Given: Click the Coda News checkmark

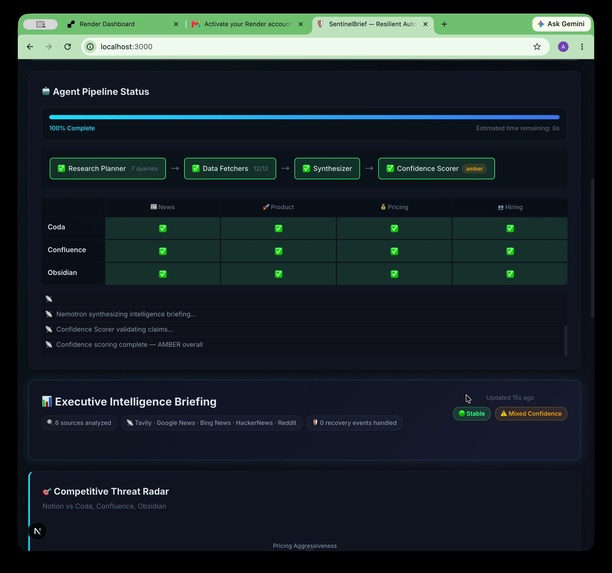Looking at the screenshot, I should click(x=163, y=228).
